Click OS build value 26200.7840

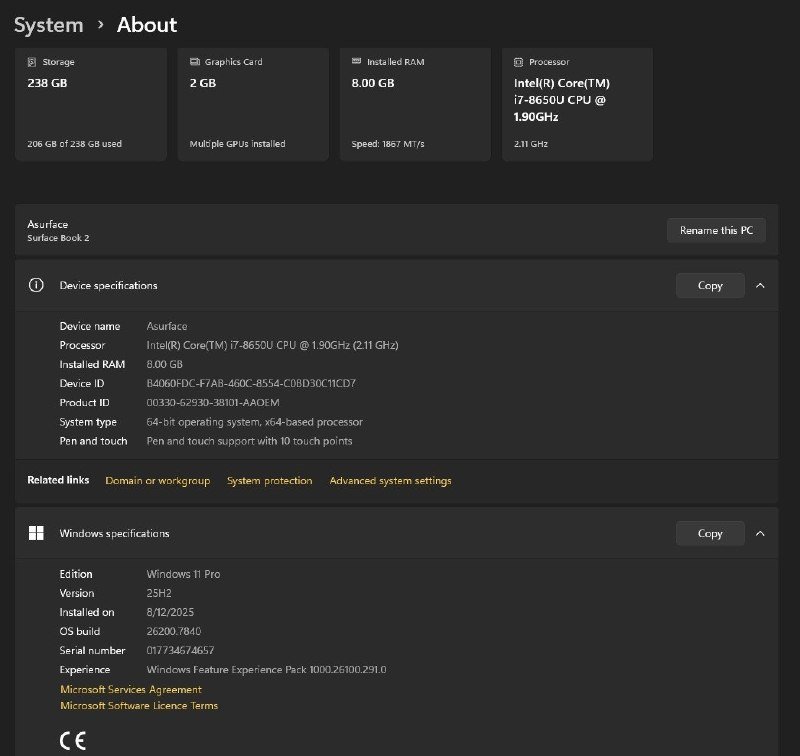pos(173,632)
